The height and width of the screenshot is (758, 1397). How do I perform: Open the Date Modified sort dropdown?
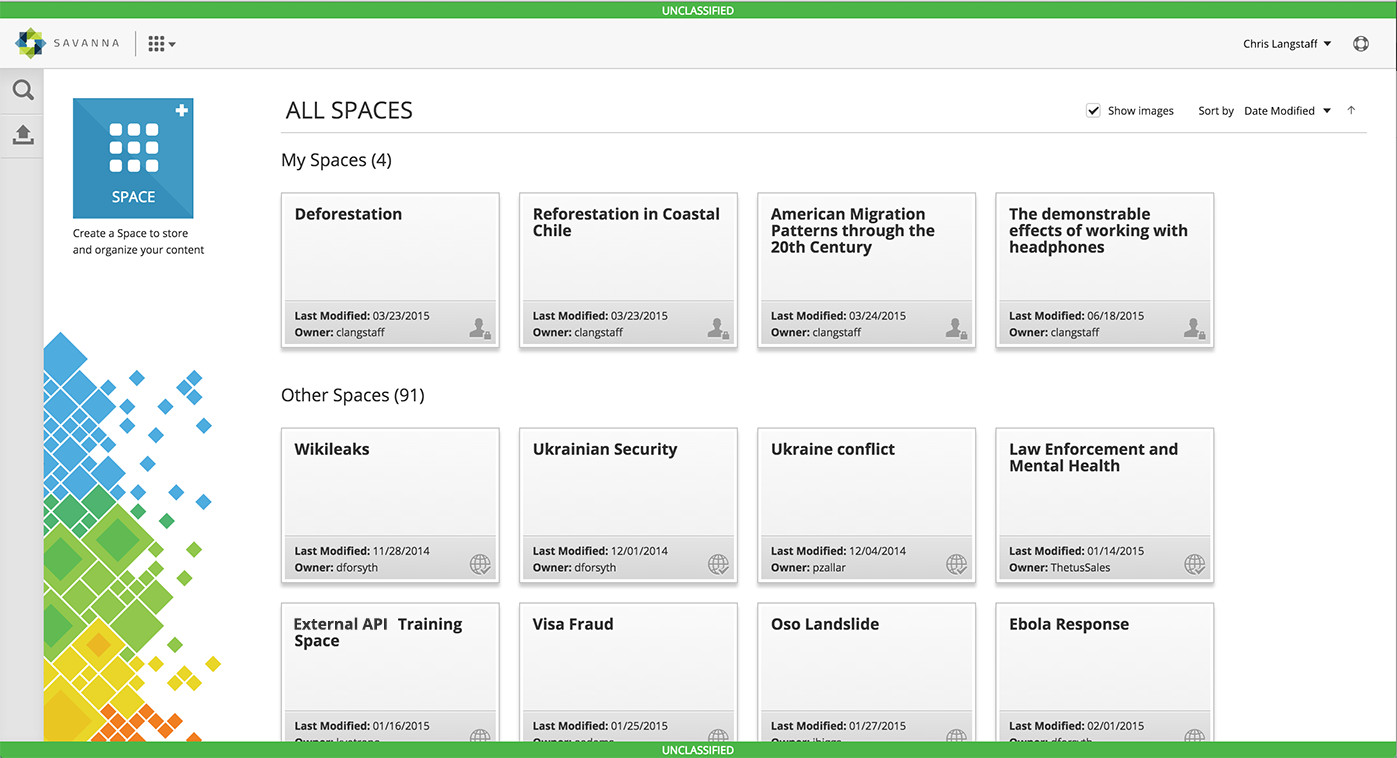point(1287,111)
